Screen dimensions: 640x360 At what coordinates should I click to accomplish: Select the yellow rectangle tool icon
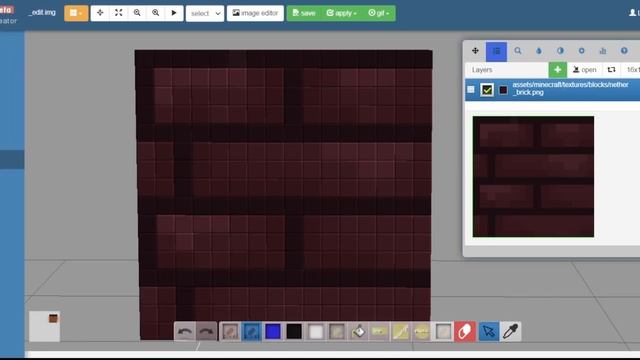point(379,331)
